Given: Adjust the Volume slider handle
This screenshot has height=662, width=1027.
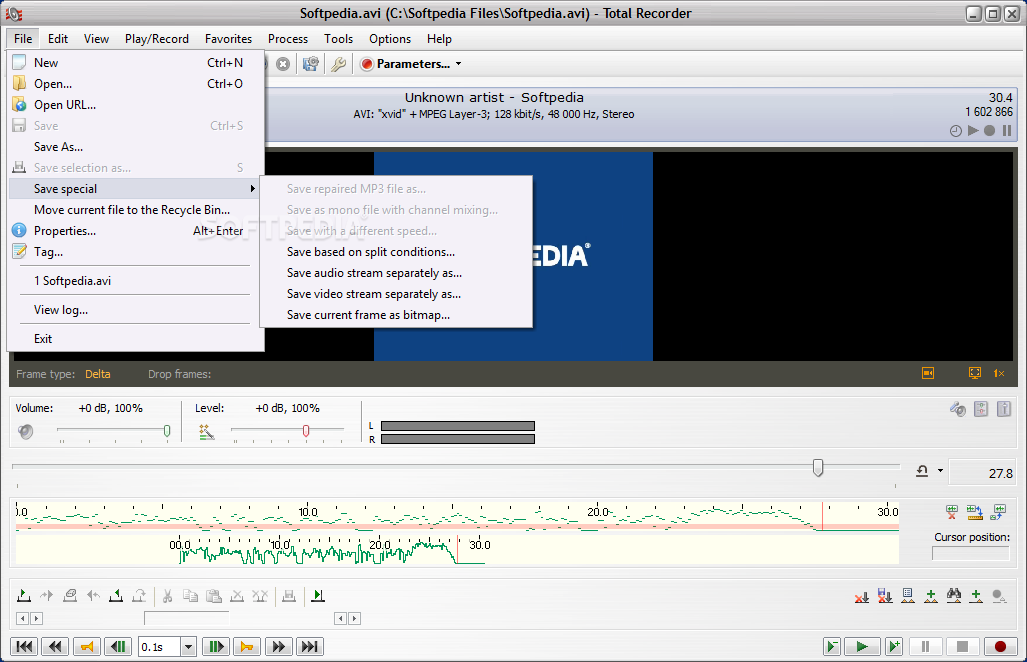Looking at the screenshot, I should (167, 430).
